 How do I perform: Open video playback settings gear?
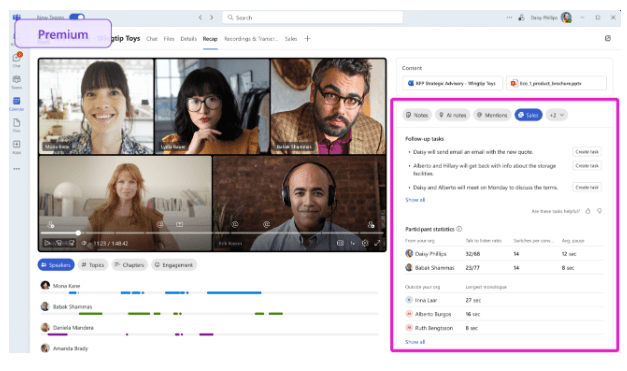[x=365, y=243]
